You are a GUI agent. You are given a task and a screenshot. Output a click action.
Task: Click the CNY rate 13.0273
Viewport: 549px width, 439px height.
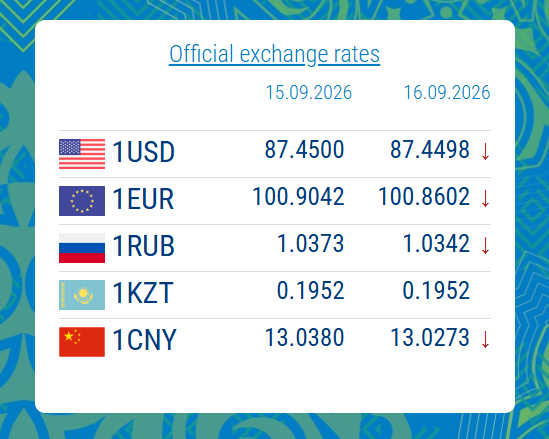point(430,337)
